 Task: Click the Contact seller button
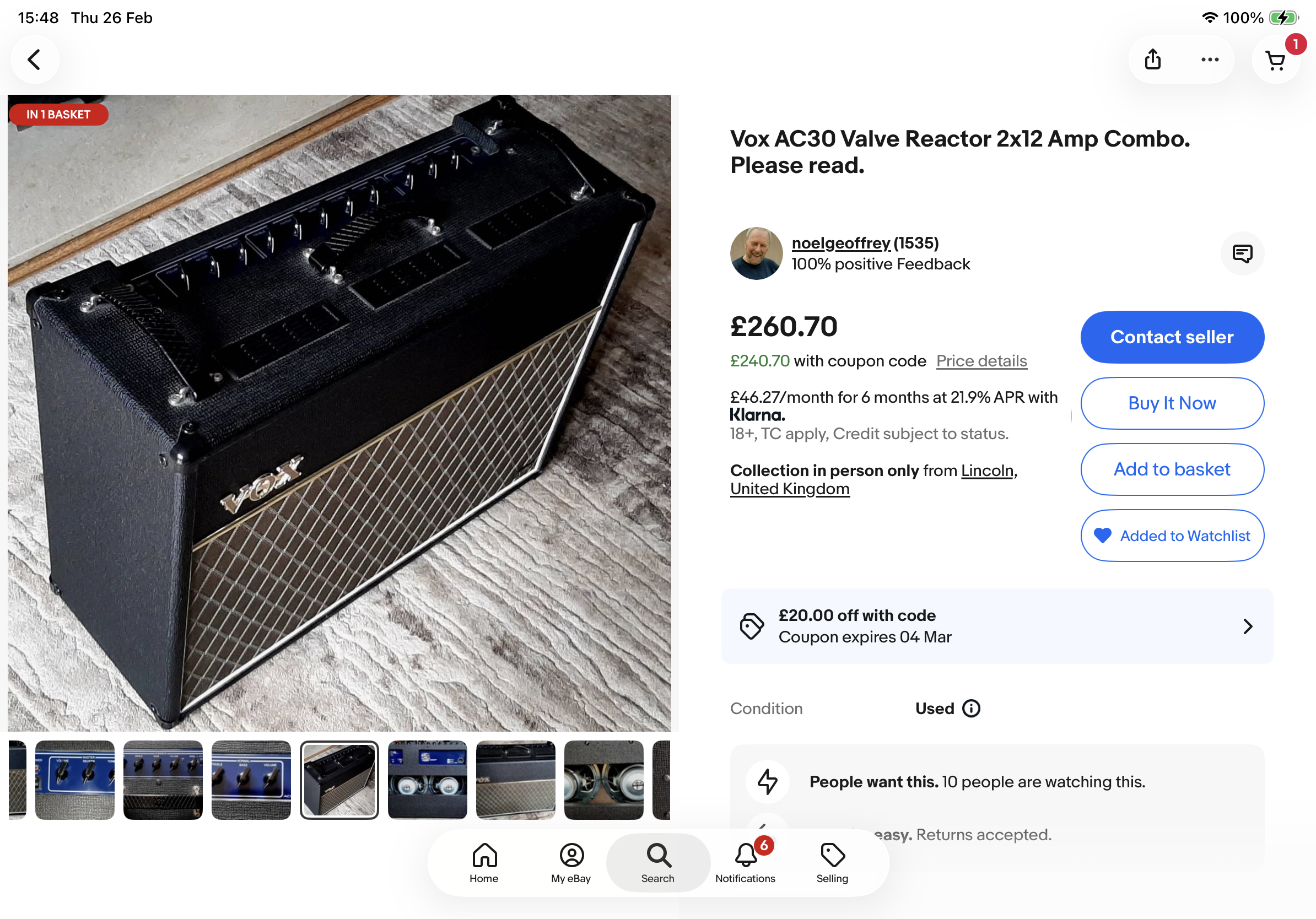click(x=1172, y=338)
